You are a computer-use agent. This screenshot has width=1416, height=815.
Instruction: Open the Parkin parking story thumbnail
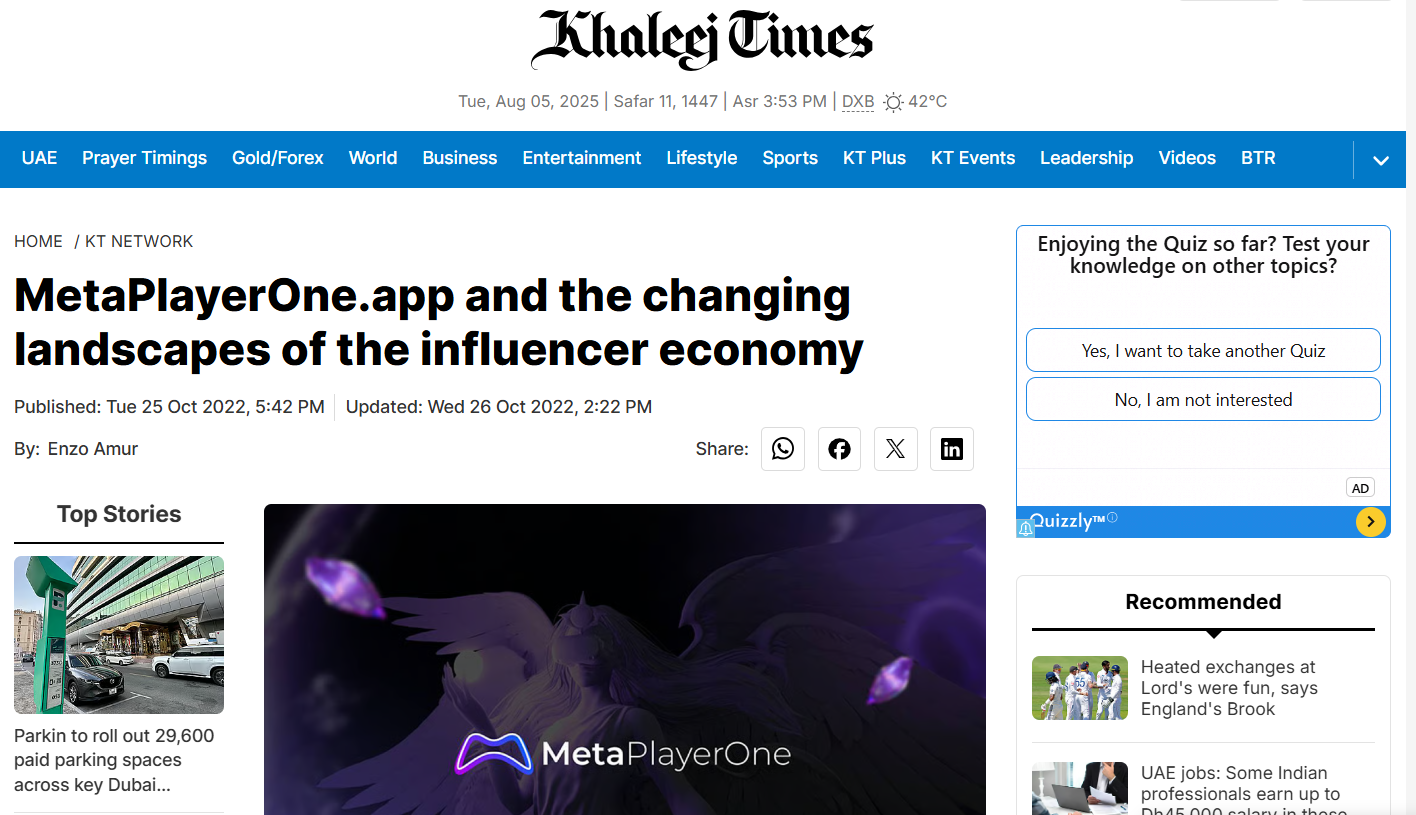[119, 635]
